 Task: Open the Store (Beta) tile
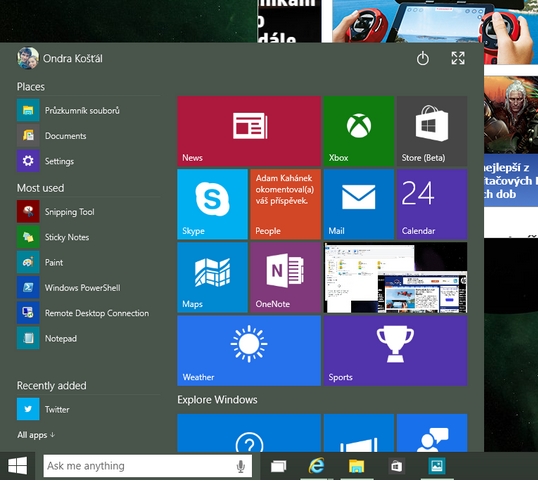(432, 131)
